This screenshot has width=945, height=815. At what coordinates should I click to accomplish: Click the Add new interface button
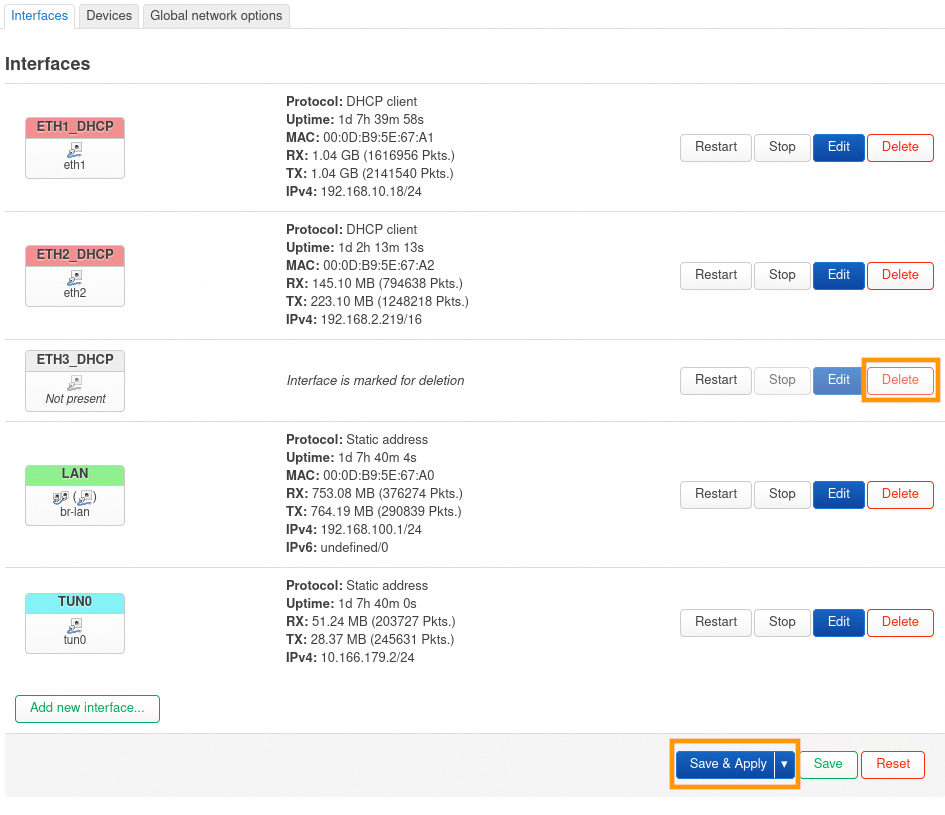pyautogui.click(x=87, y=708)
